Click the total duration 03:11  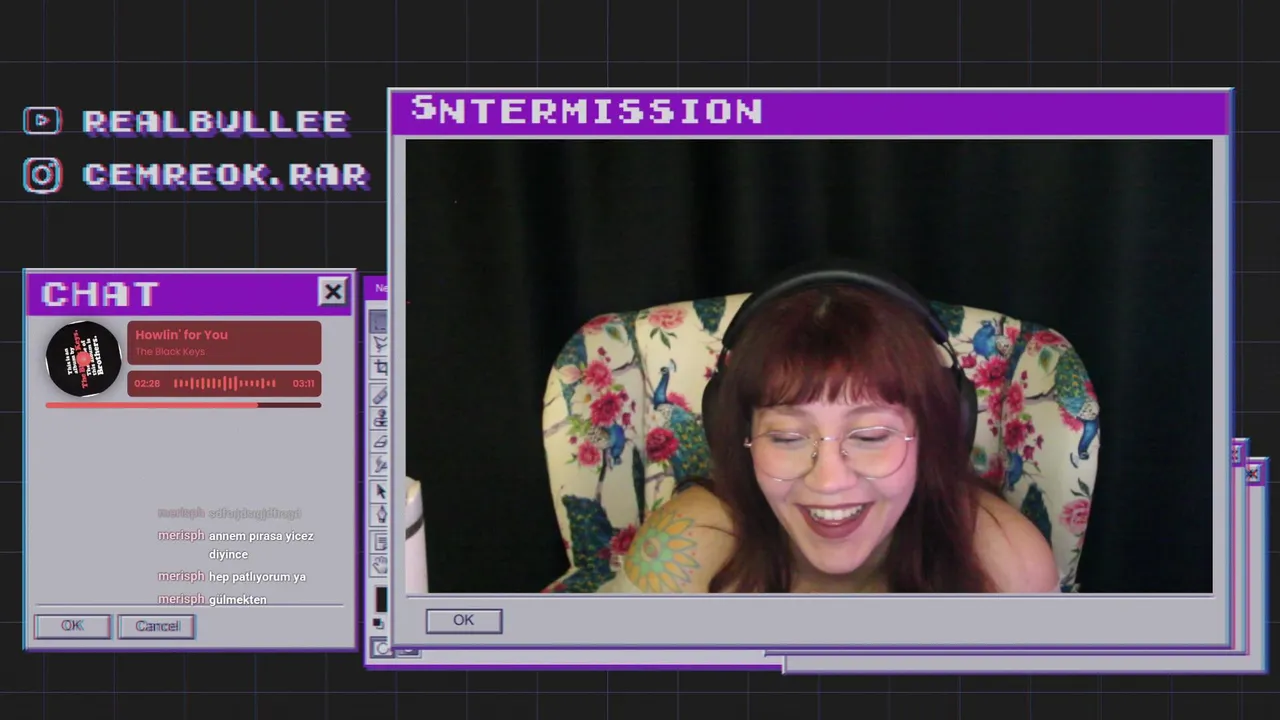point(303,383)
